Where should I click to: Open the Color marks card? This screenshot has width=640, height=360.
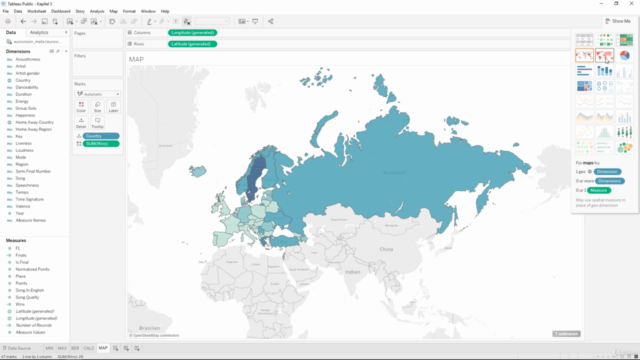81,107
